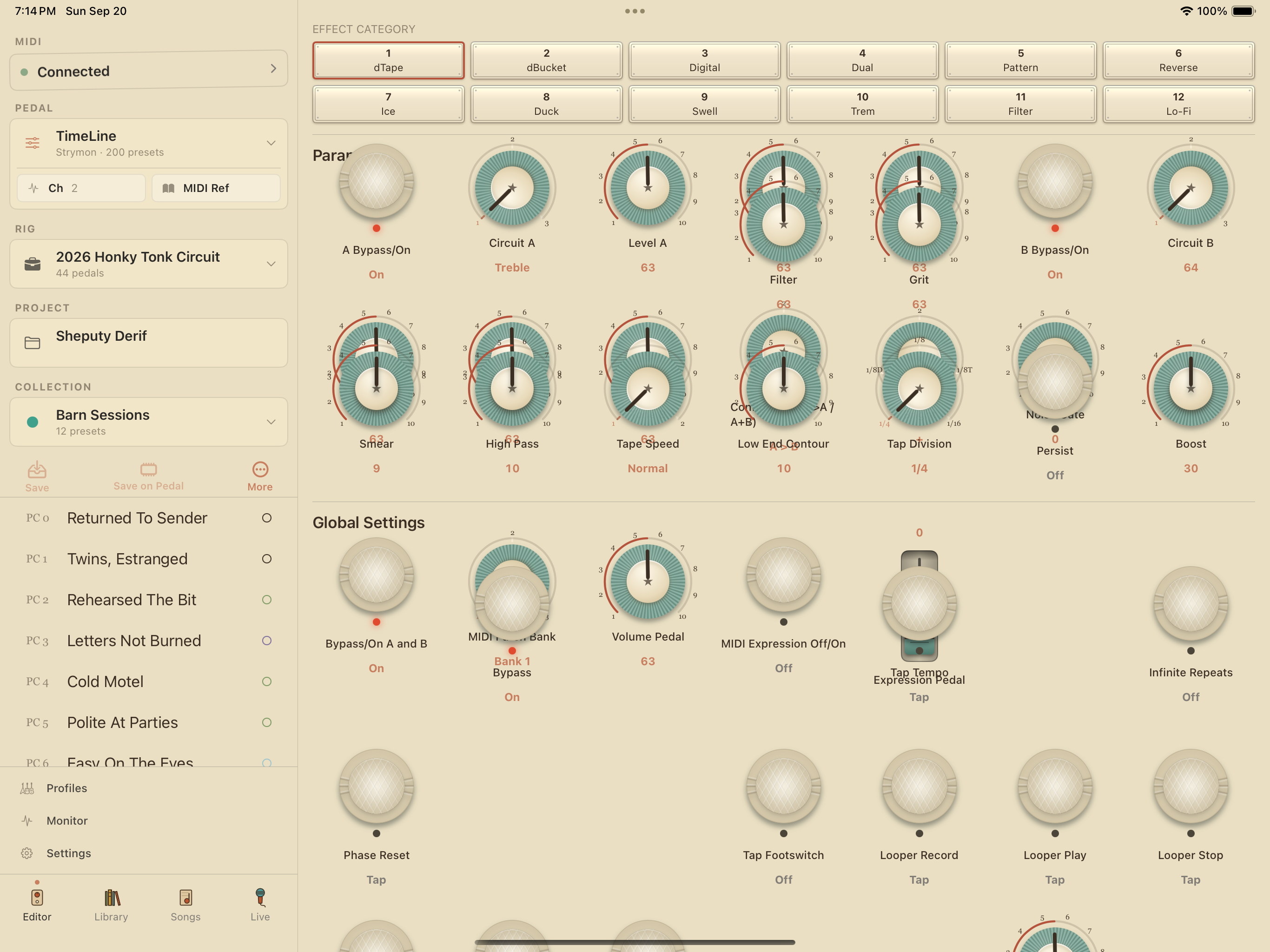Select preset Polite At Parties
The image size is (1270, 952).
click(149, 722)
